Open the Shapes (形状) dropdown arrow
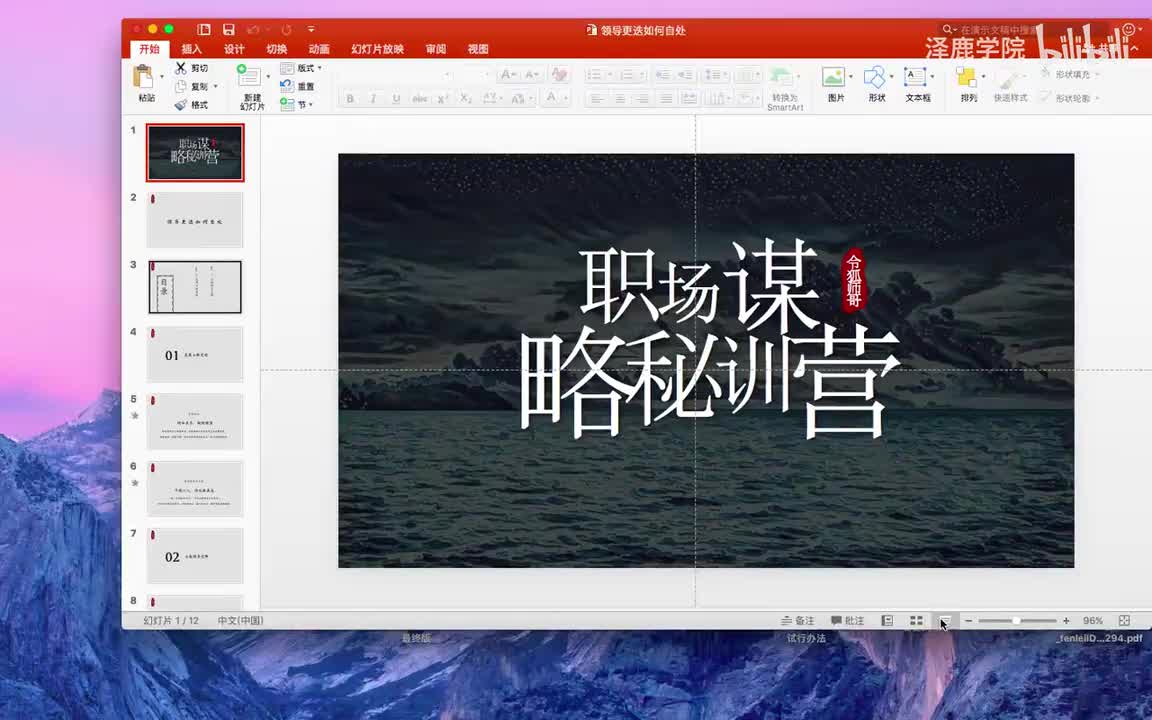The image size is (1152, 720). point(892,76)
